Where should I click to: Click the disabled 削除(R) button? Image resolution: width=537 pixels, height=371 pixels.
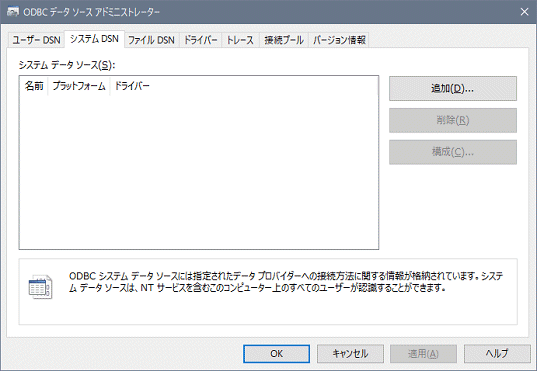click(453, 120)
